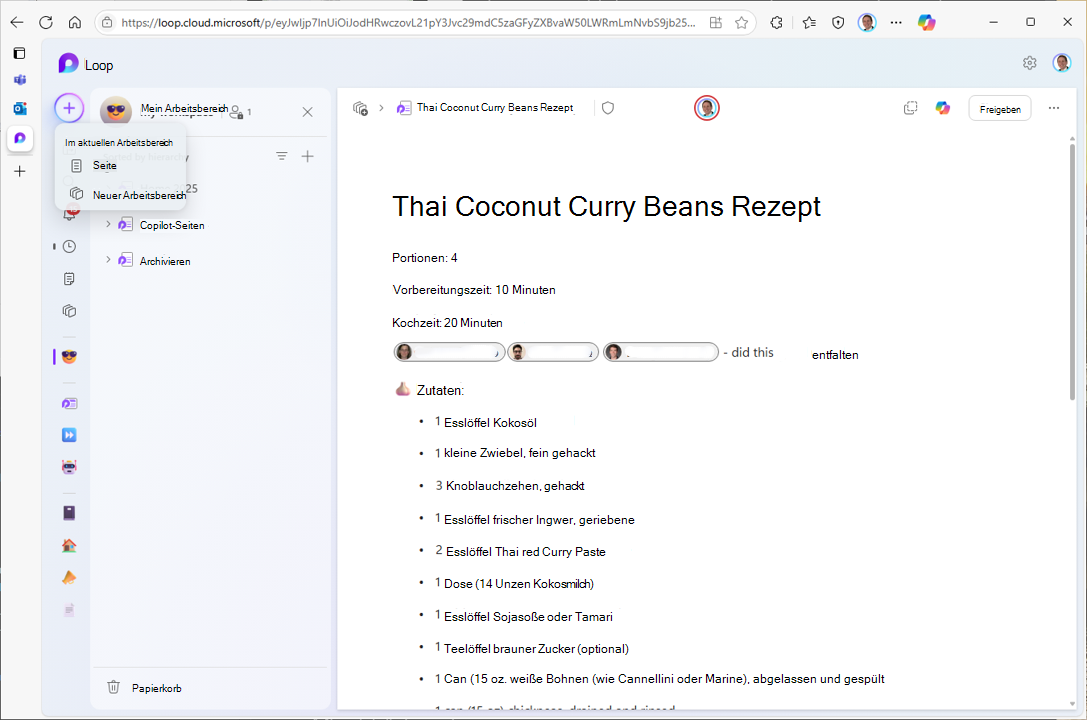Expand the Archivieren tree item

pyautogui.click(x=108, y=260)
